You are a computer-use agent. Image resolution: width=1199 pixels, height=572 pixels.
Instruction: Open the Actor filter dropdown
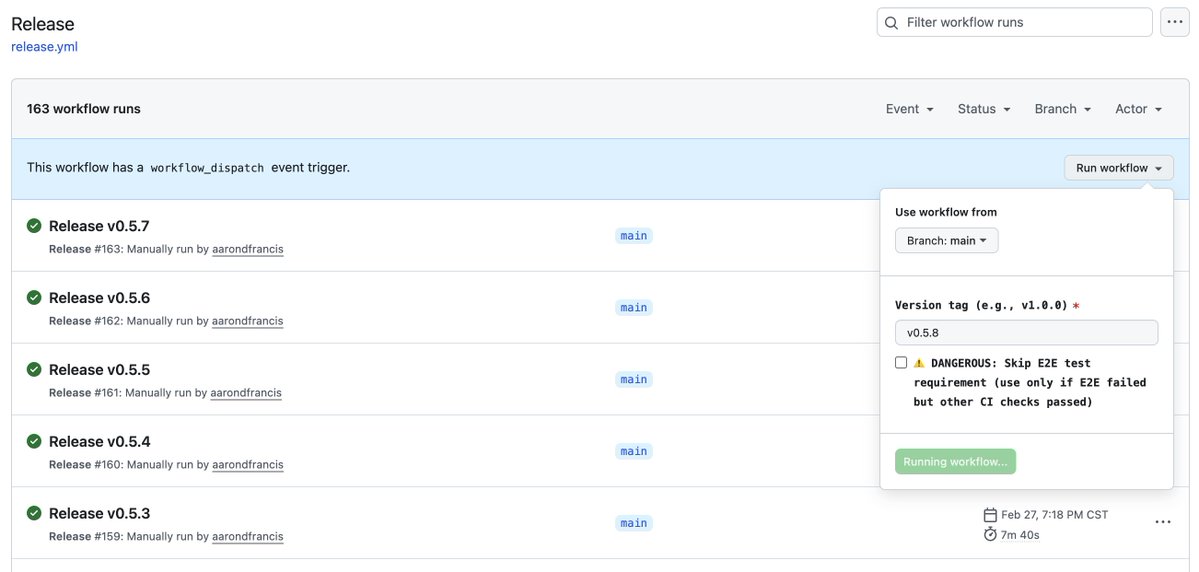pyautogui.click(x=1138, y=109)
